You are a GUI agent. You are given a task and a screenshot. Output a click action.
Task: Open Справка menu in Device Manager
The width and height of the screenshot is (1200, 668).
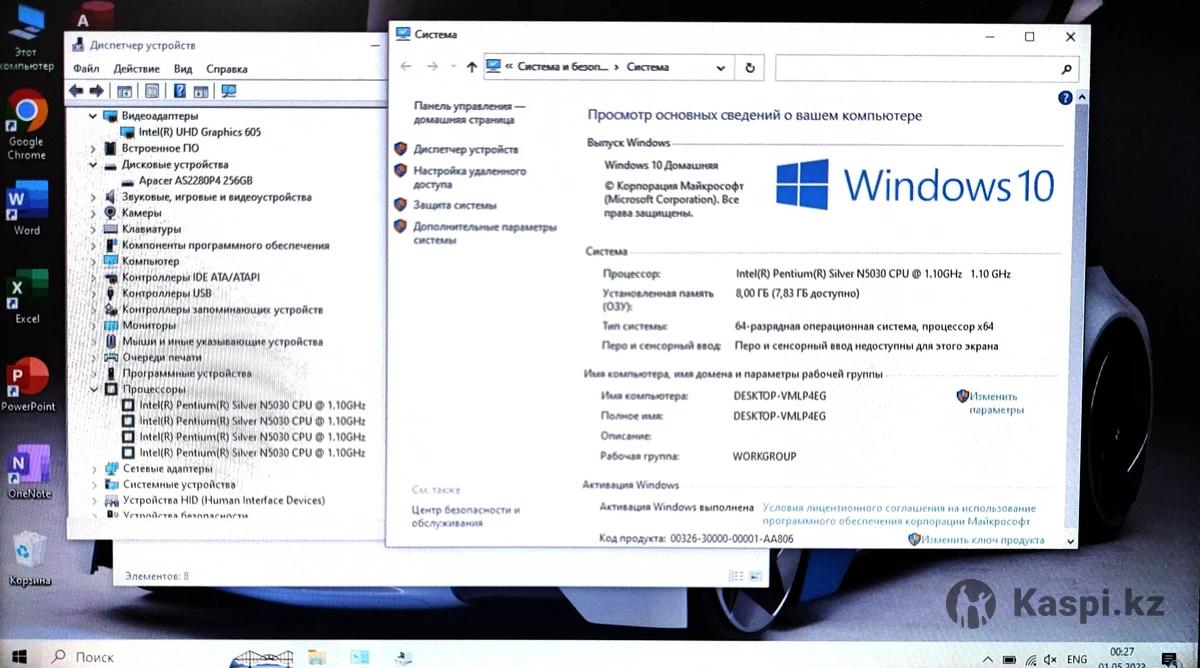(x=227, y=69)
